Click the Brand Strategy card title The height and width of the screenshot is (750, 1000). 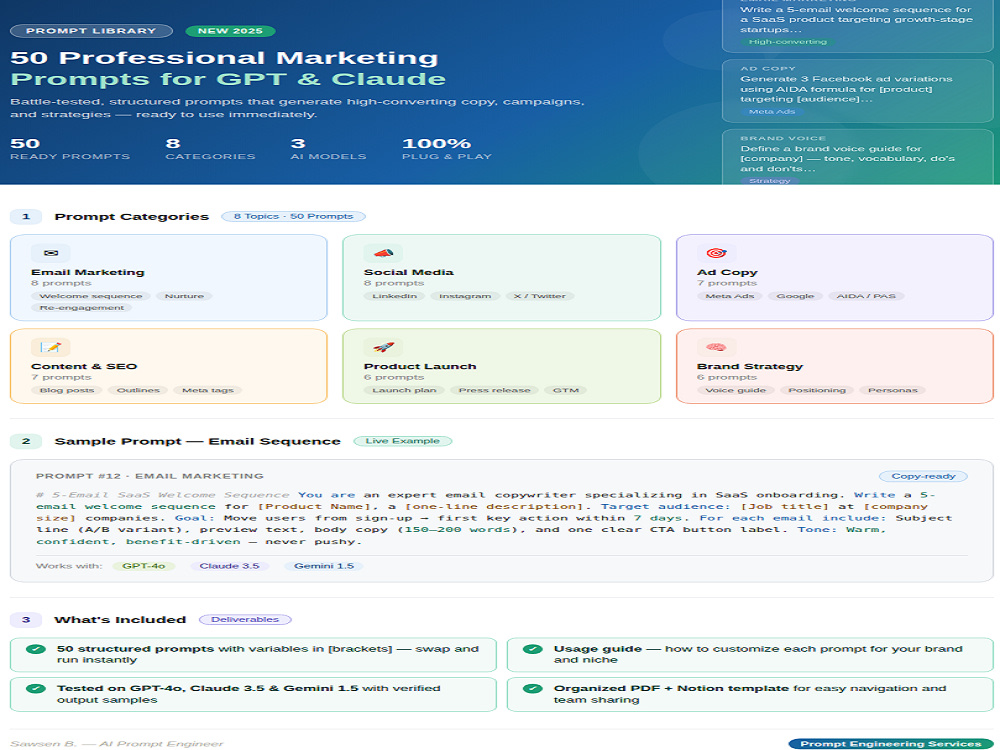(x=750, y=367)
